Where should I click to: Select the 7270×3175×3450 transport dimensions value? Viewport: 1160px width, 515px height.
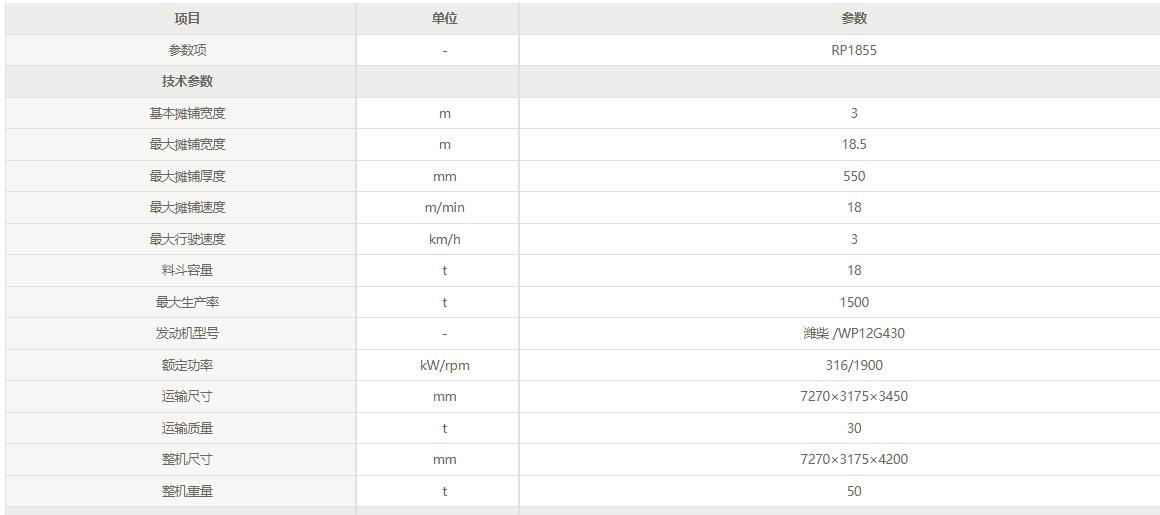coord(853,396)
